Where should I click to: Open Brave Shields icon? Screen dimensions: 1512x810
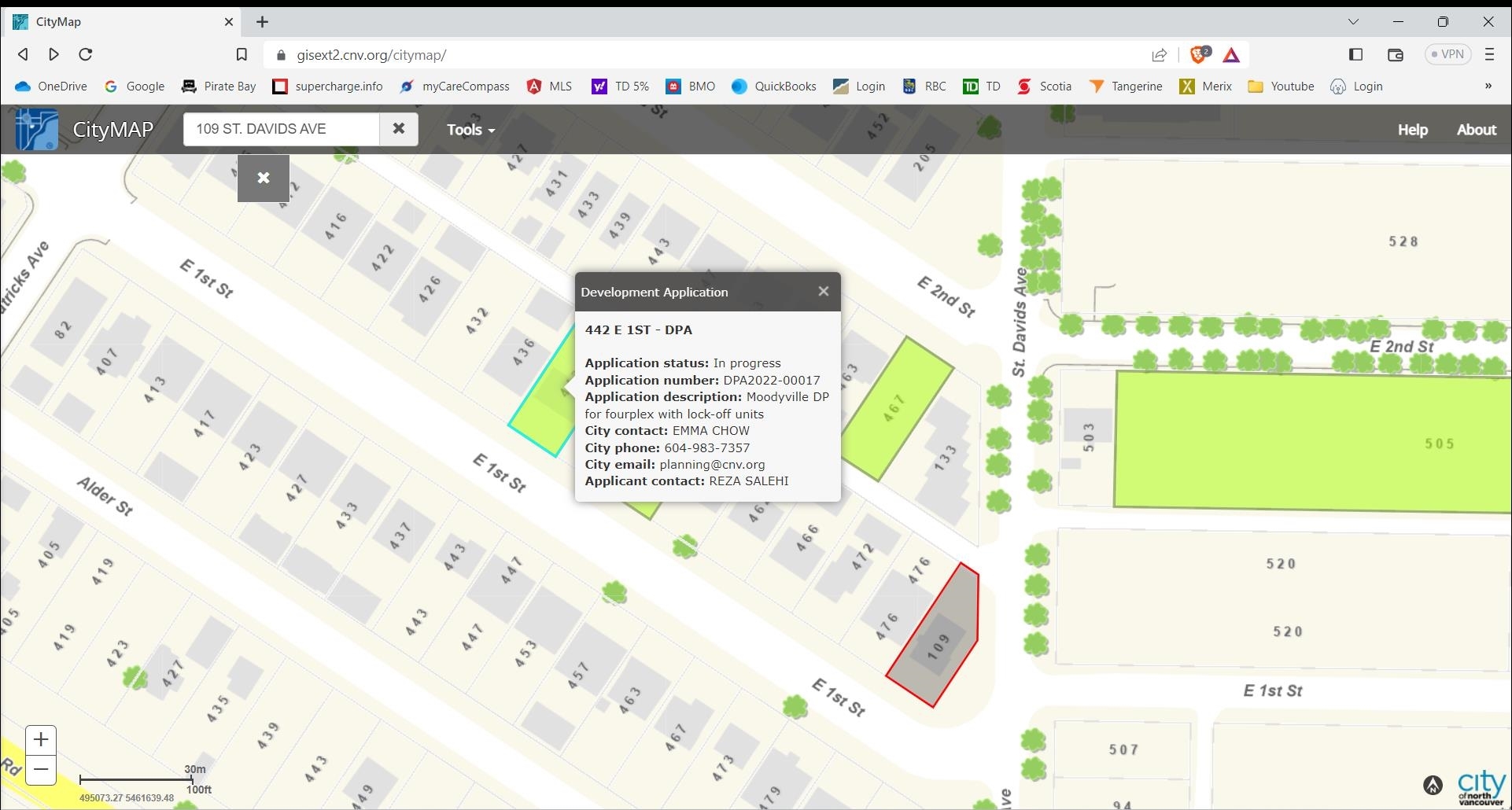pos(1200,54)
